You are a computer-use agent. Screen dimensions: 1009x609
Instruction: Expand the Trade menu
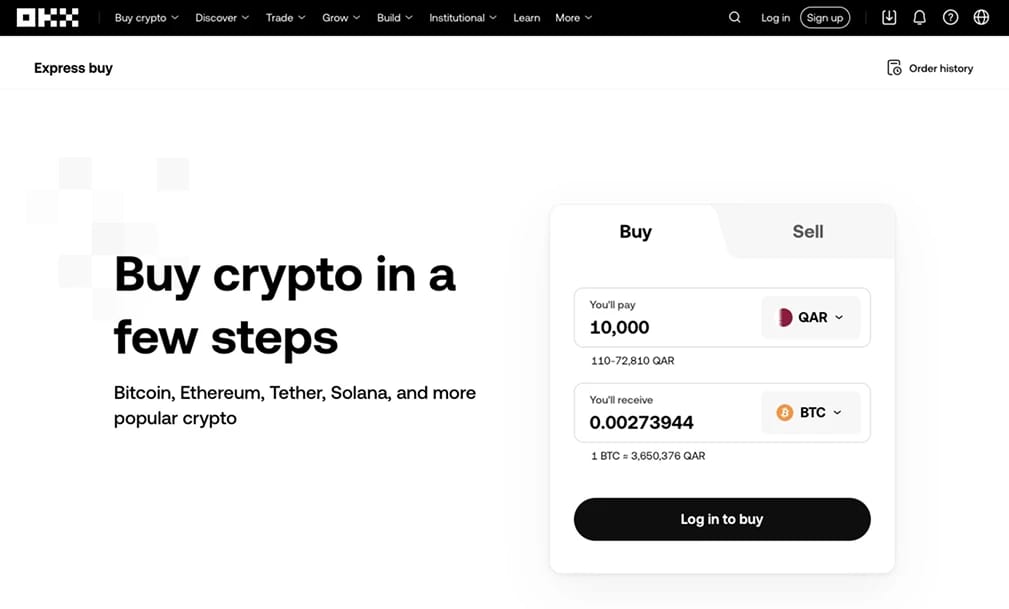tap(285, 18)
